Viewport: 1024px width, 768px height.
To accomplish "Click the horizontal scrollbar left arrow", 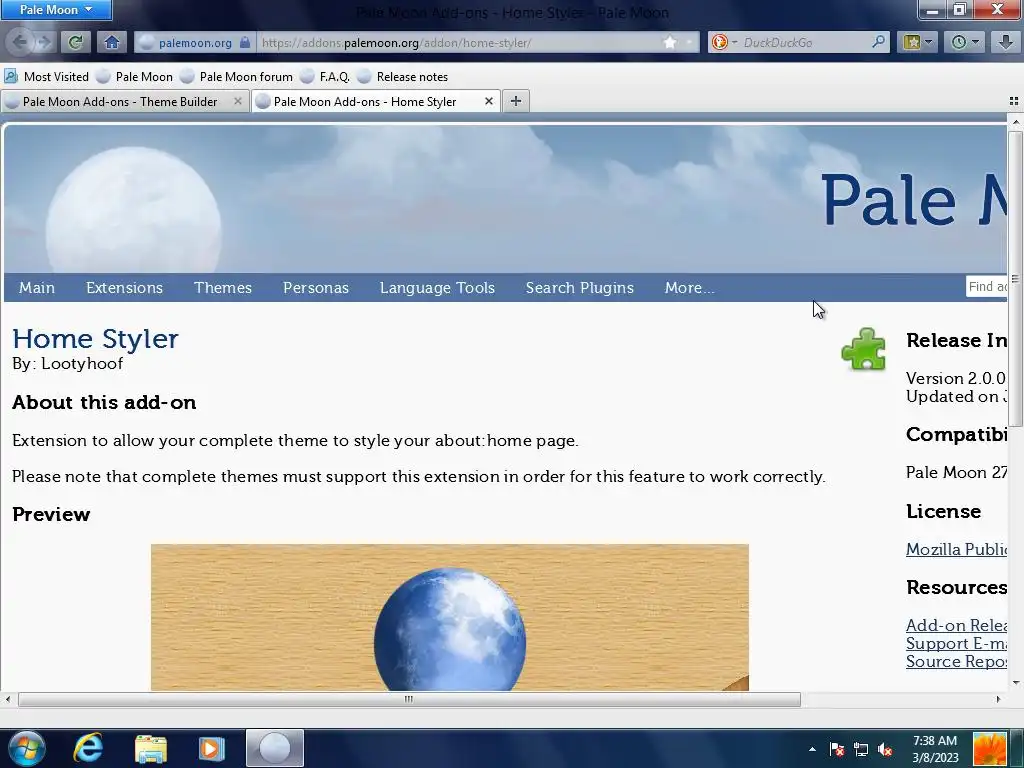I will tap(8, 699).
